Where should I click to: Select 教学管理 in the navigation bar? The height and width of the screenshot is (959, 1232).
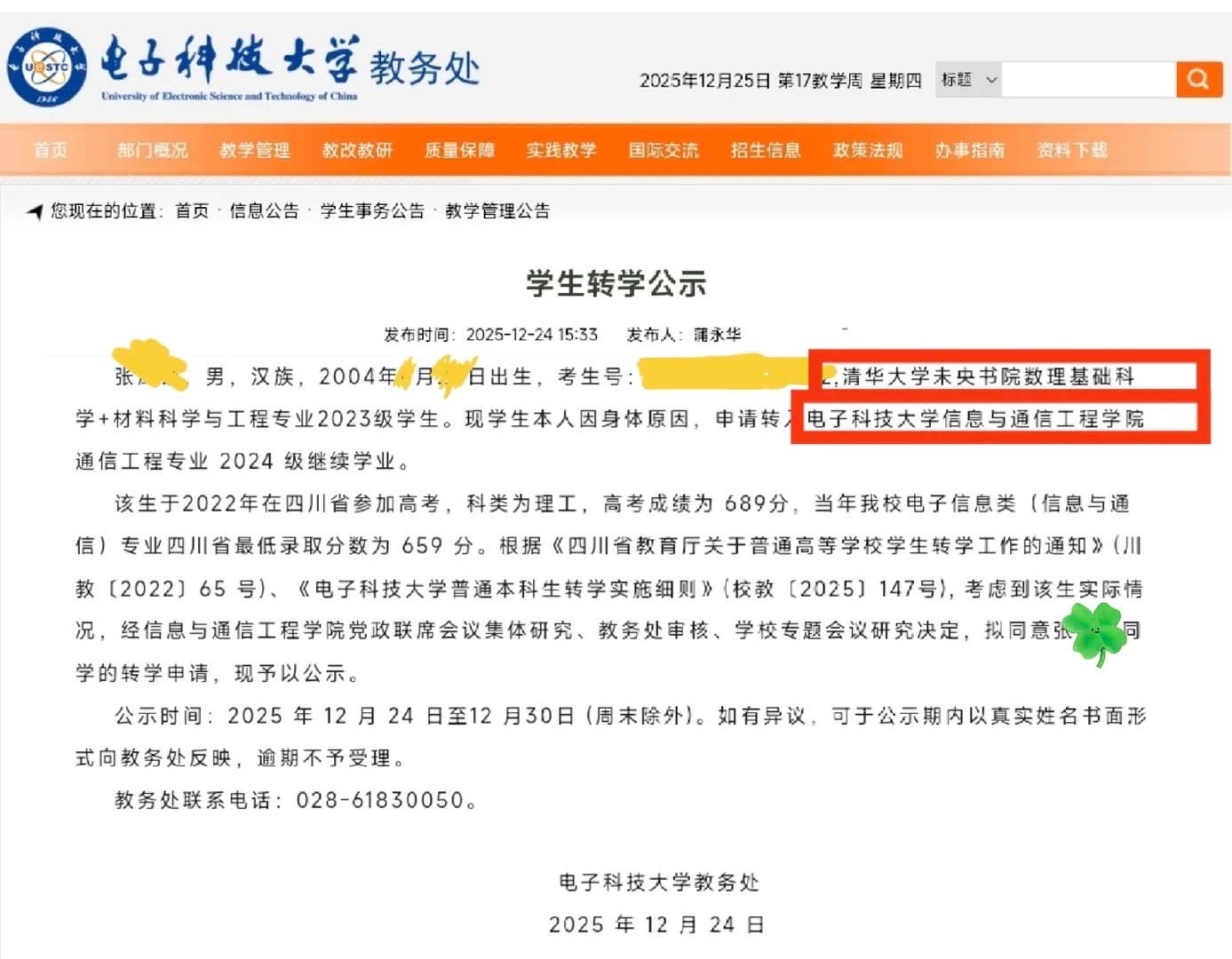click(x=255, y=150)
